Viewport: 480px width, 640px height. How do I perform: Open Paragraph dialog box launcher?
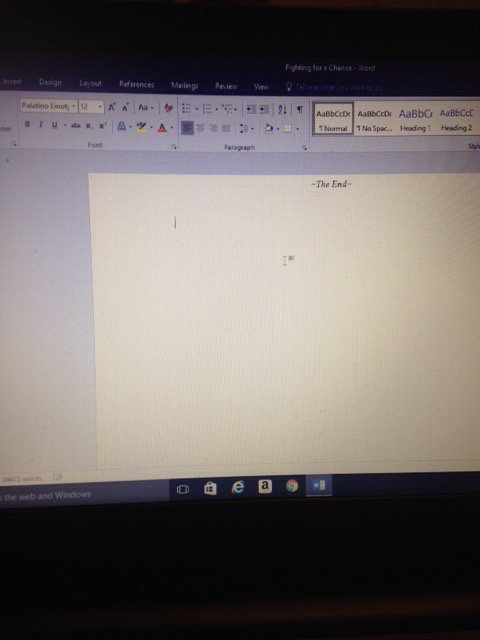(x=305, y=147)
